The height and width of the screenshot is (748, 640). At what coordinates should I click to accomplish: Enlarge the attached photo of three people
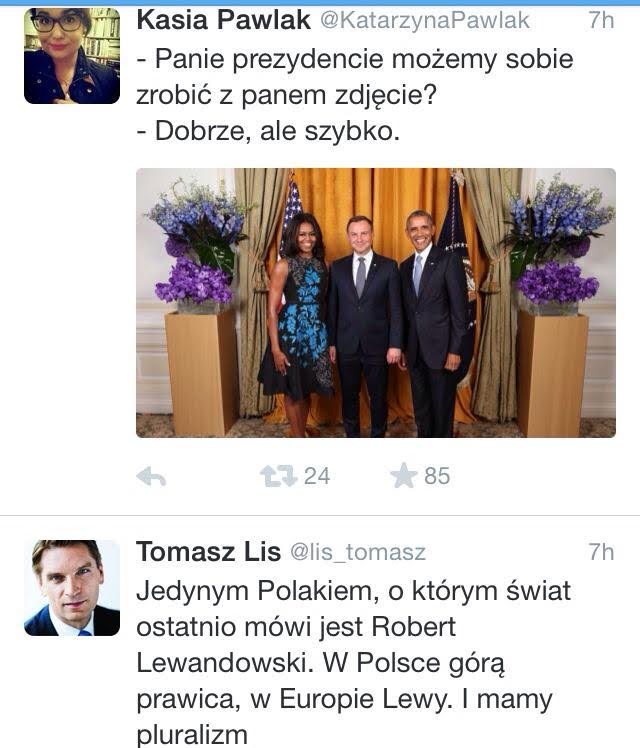(x=375, y=302)
